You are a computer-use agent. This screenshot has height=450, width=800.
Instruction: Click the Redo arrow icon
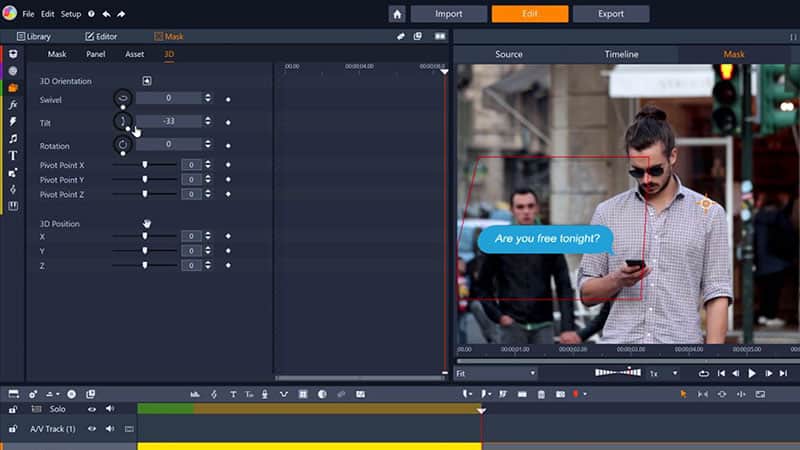(121, 15)
